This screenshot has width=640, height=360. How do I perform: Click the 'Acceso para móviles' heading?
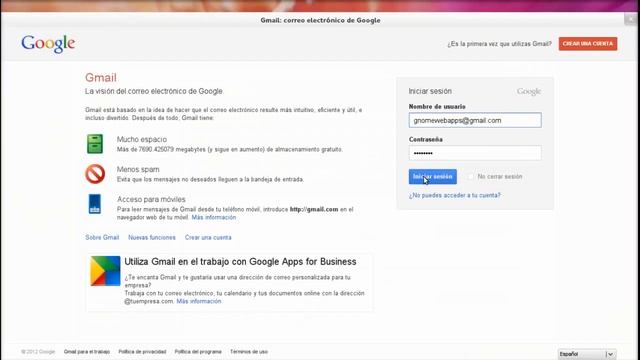[151, 200]
